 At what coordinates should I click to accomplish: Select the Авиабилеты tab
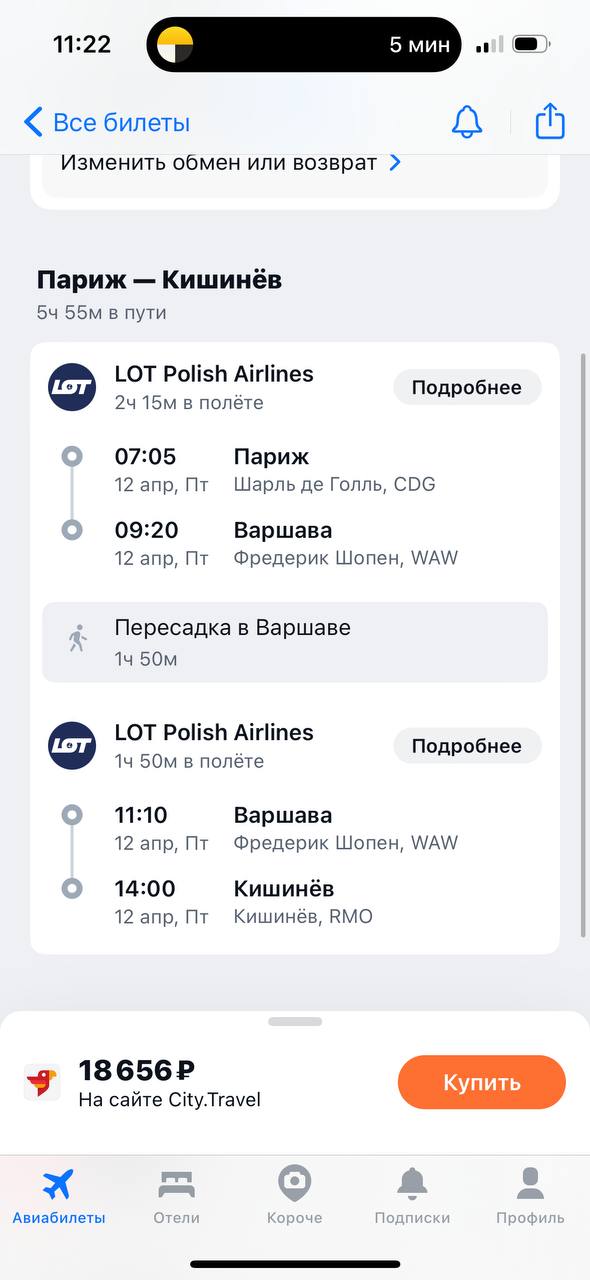tap(59, 1197)
